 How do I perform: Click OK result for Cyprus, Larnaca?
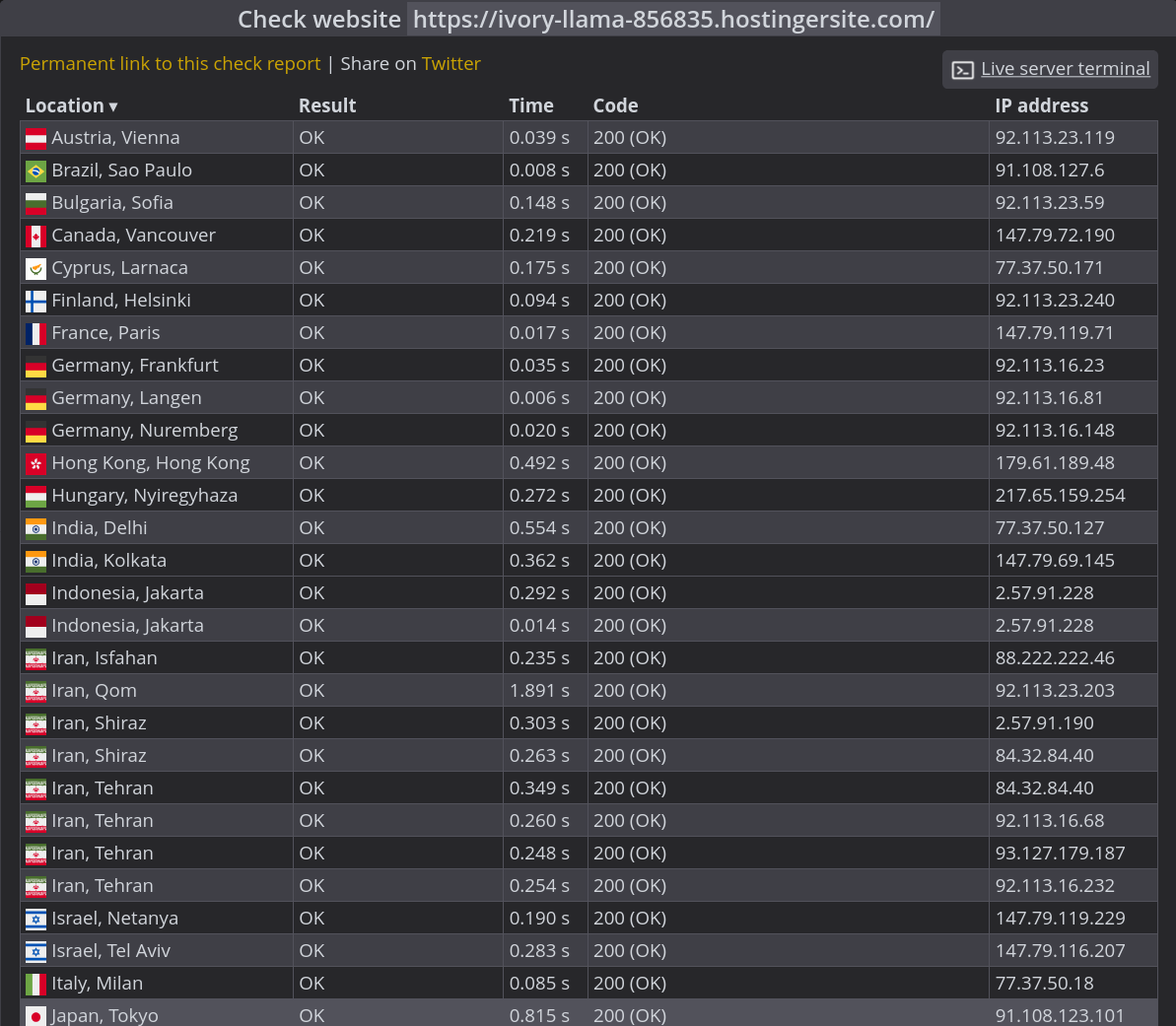point(312,268)
